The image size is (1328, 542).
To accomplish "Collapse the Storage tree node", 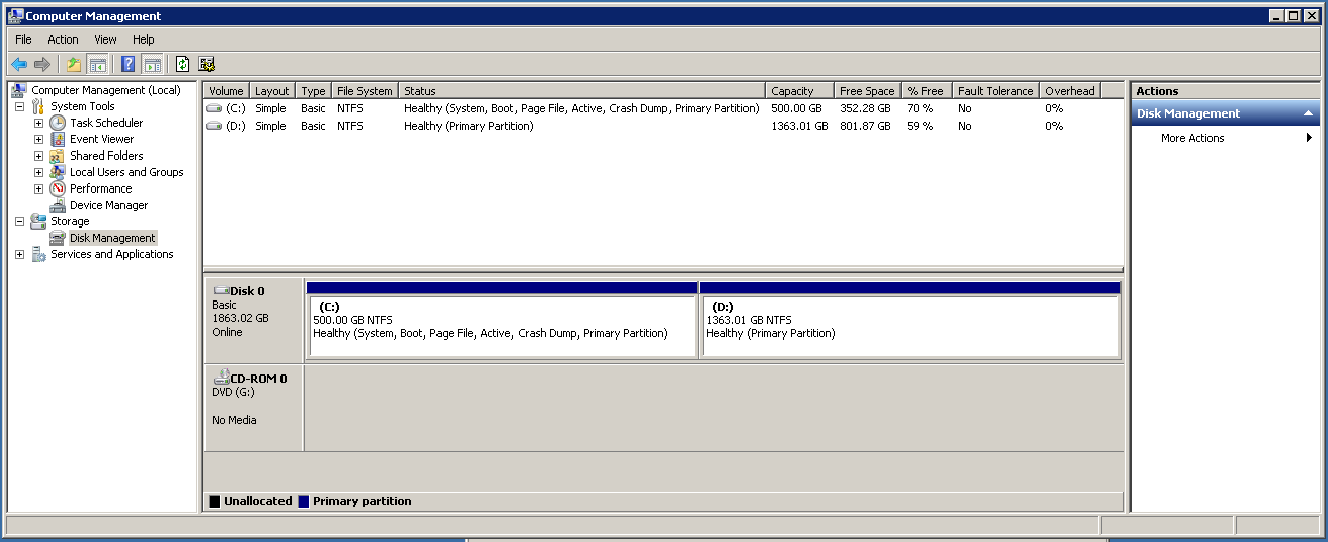I will (x=19, y=221).
